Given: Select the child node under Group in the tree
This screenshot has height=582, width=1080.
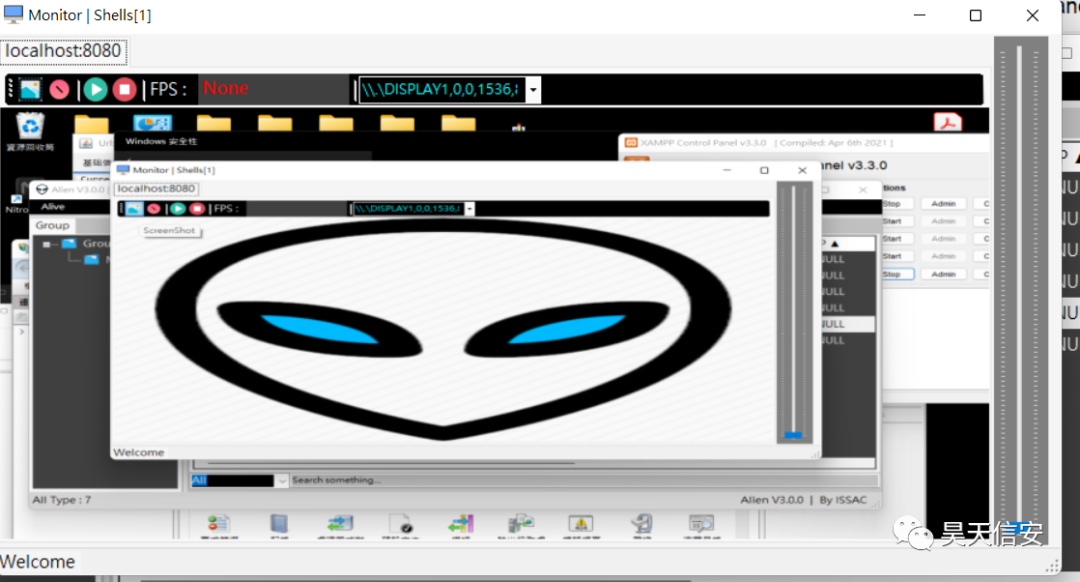Looking at the screenshot, I should pyautogui.click(x=92, y=260).
